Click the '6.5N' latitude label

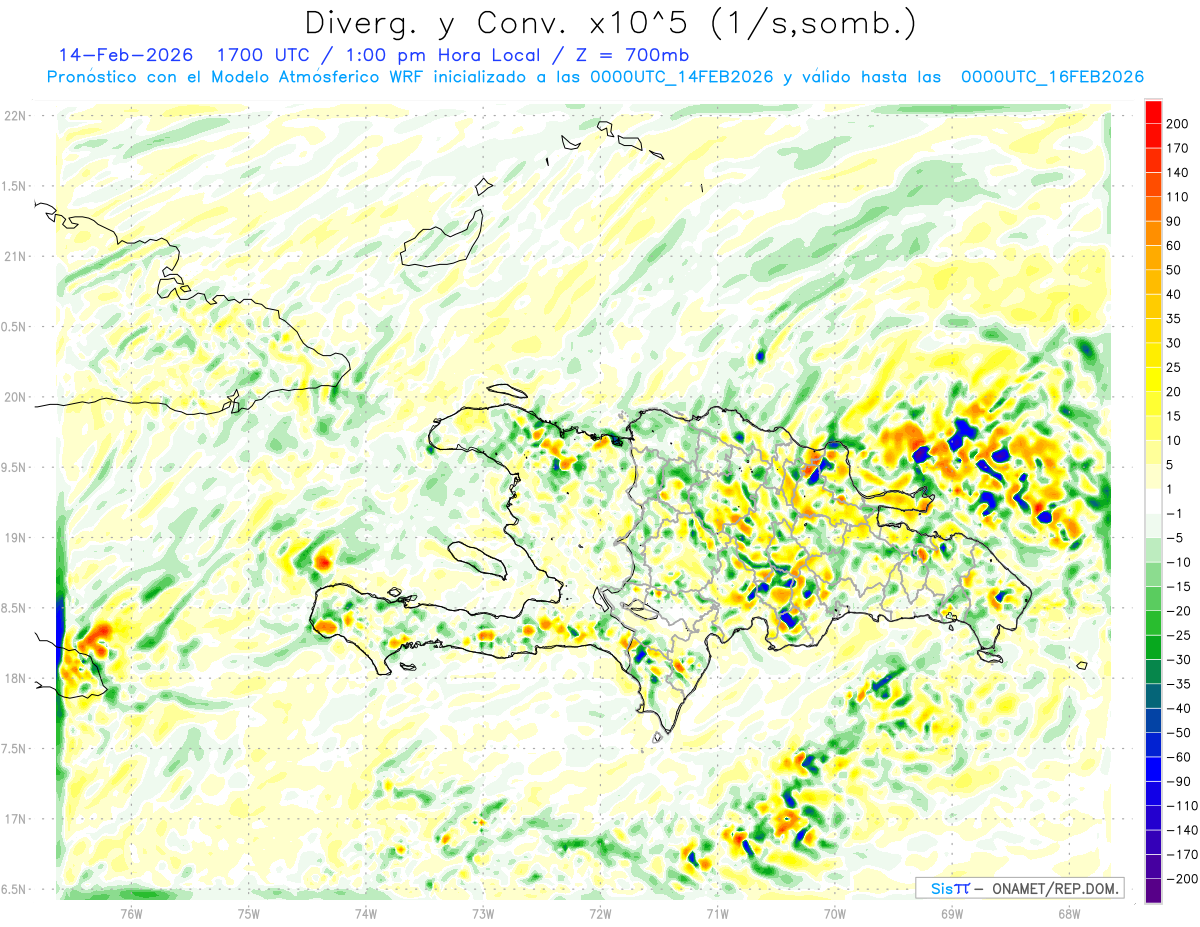point(15,889)
